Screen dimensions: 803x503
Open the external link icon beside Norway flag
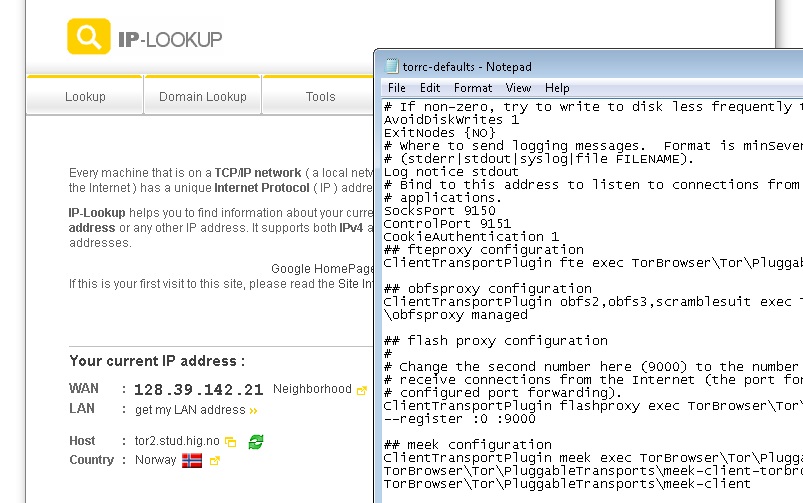[x=215, y=460]
